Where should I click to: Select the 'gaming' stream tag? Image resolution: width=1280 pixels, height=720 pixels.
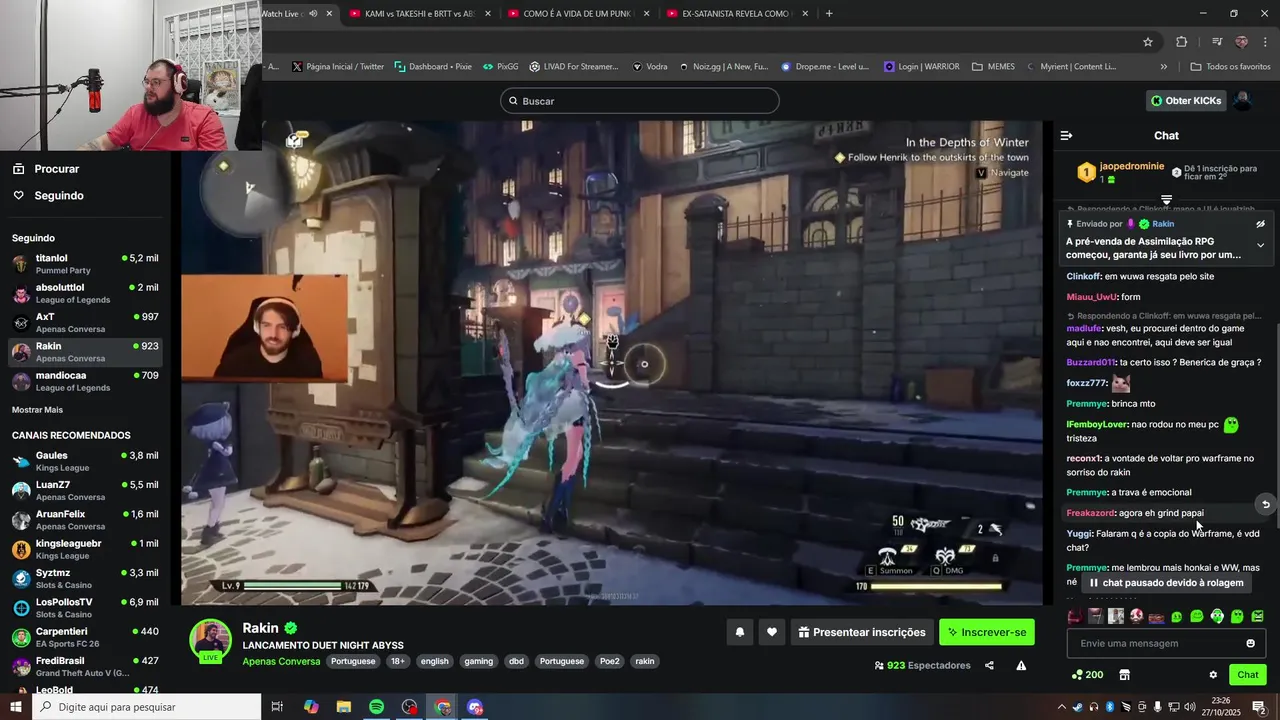click(478, 661)
